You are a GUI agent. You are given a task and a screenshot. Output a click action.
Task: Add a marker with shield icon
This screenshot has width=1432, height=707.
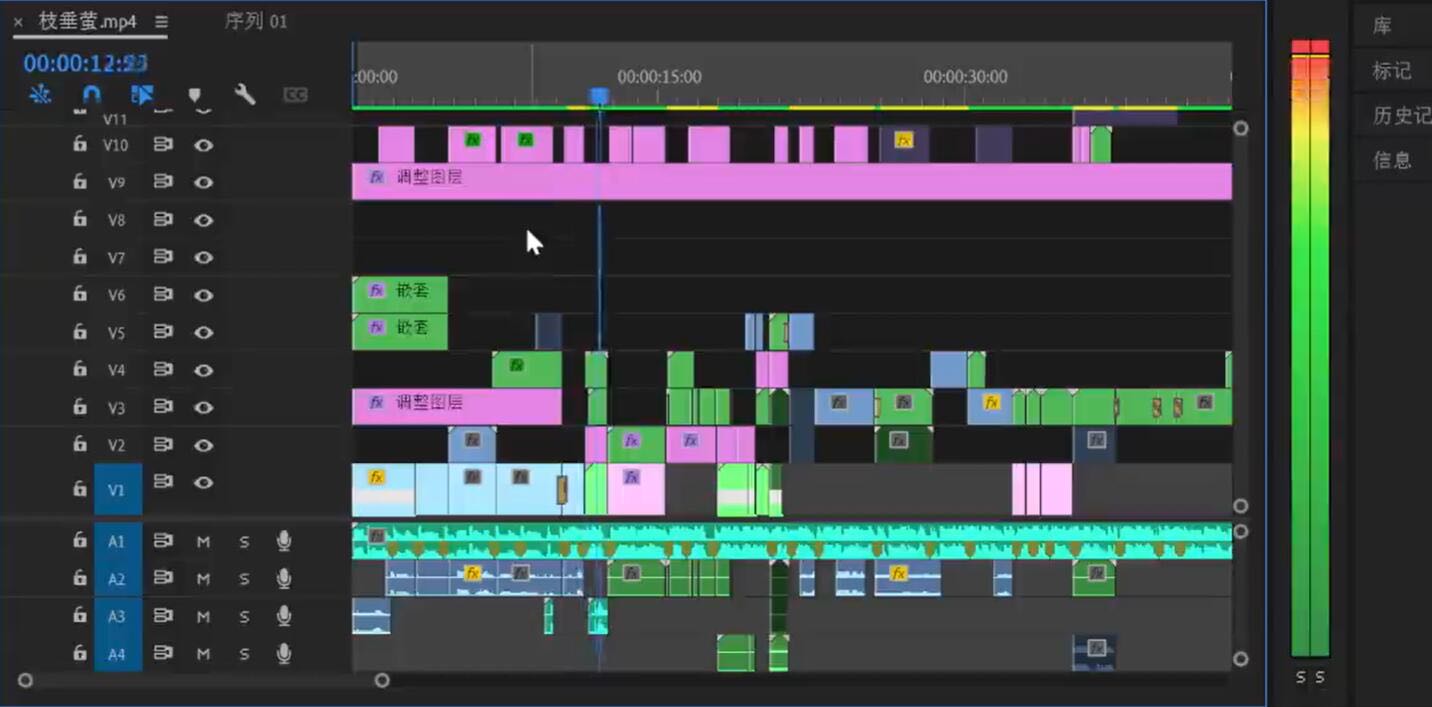pos(195,95)
